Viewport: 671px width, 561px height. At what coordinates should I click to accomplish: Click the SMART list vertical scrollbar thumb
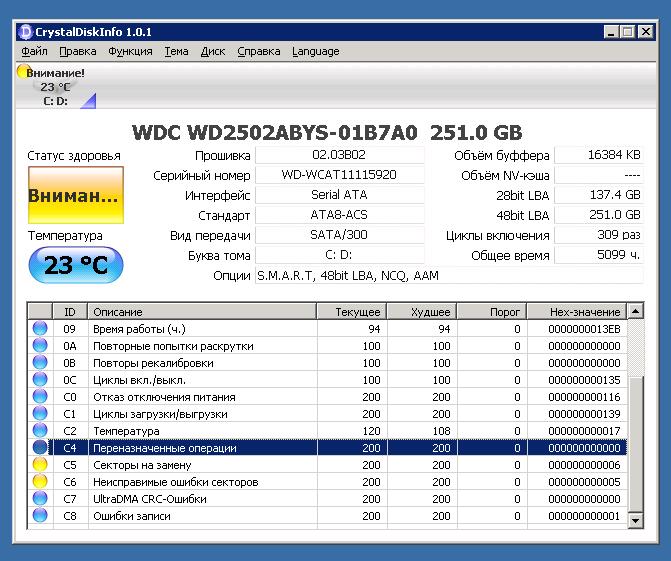(x=635, y=444)
